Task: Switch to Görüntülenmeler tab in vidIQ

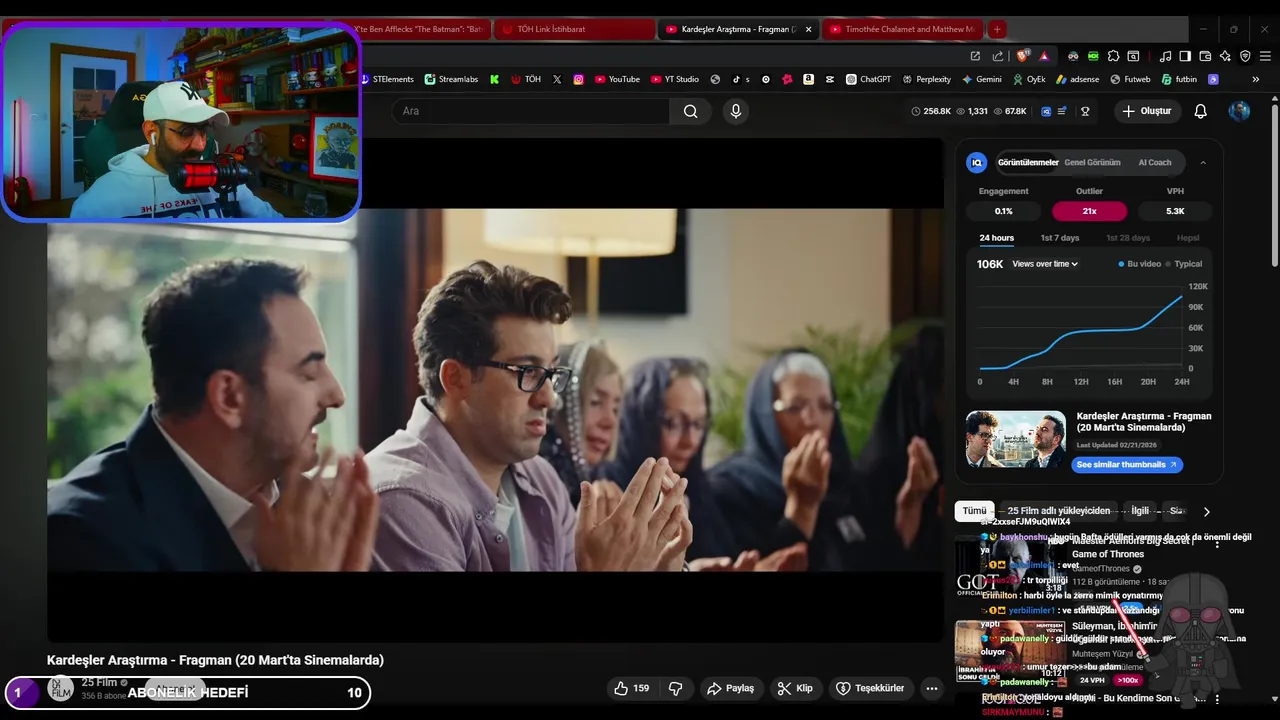Action: coord(1028,162)
